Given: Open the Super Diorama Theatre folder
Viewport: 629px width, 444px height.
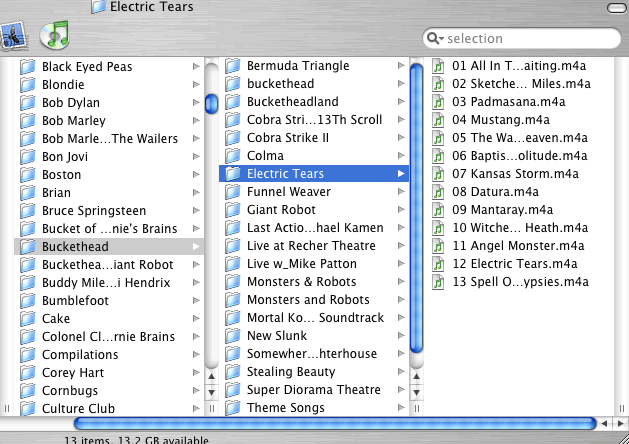Looking at the screenshot, I should pos(314,389).
